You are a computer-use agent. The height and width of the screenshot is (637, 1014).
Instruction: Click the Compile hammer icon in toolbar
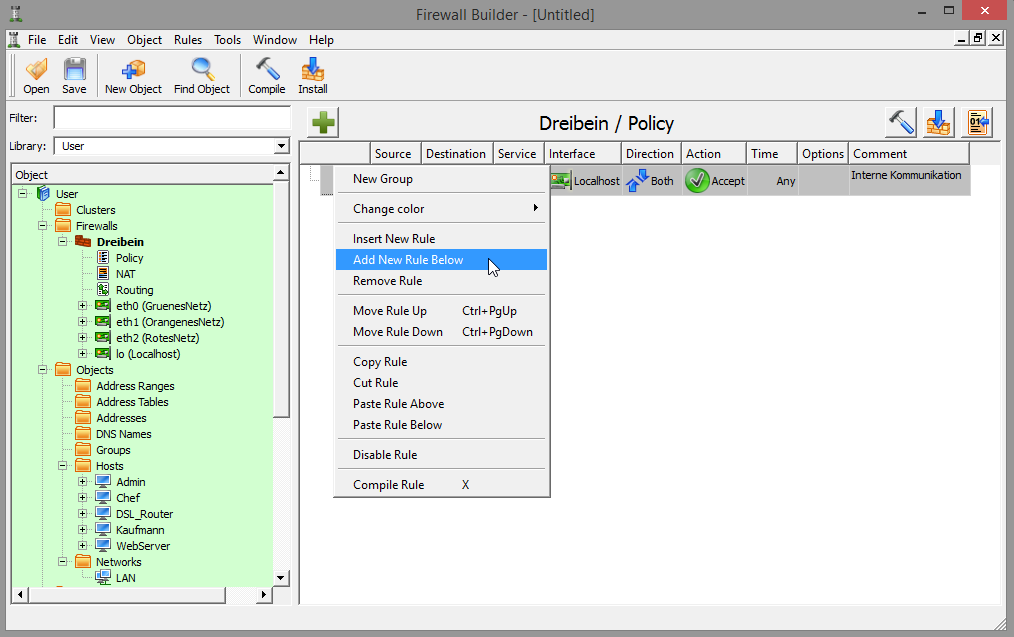click(267, 70)
